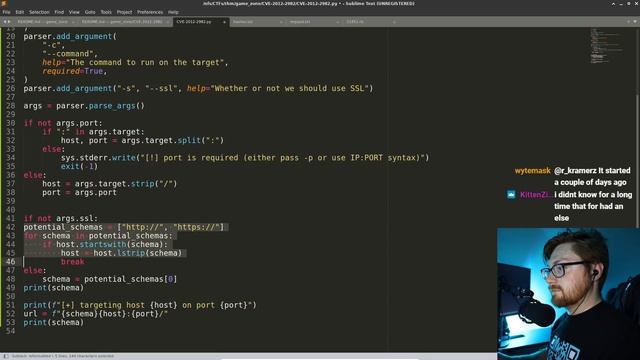Image resolution: width=640 pixels, height=360 pixels.
Task: Click the minimap code overview
Action: coord(606,46)
